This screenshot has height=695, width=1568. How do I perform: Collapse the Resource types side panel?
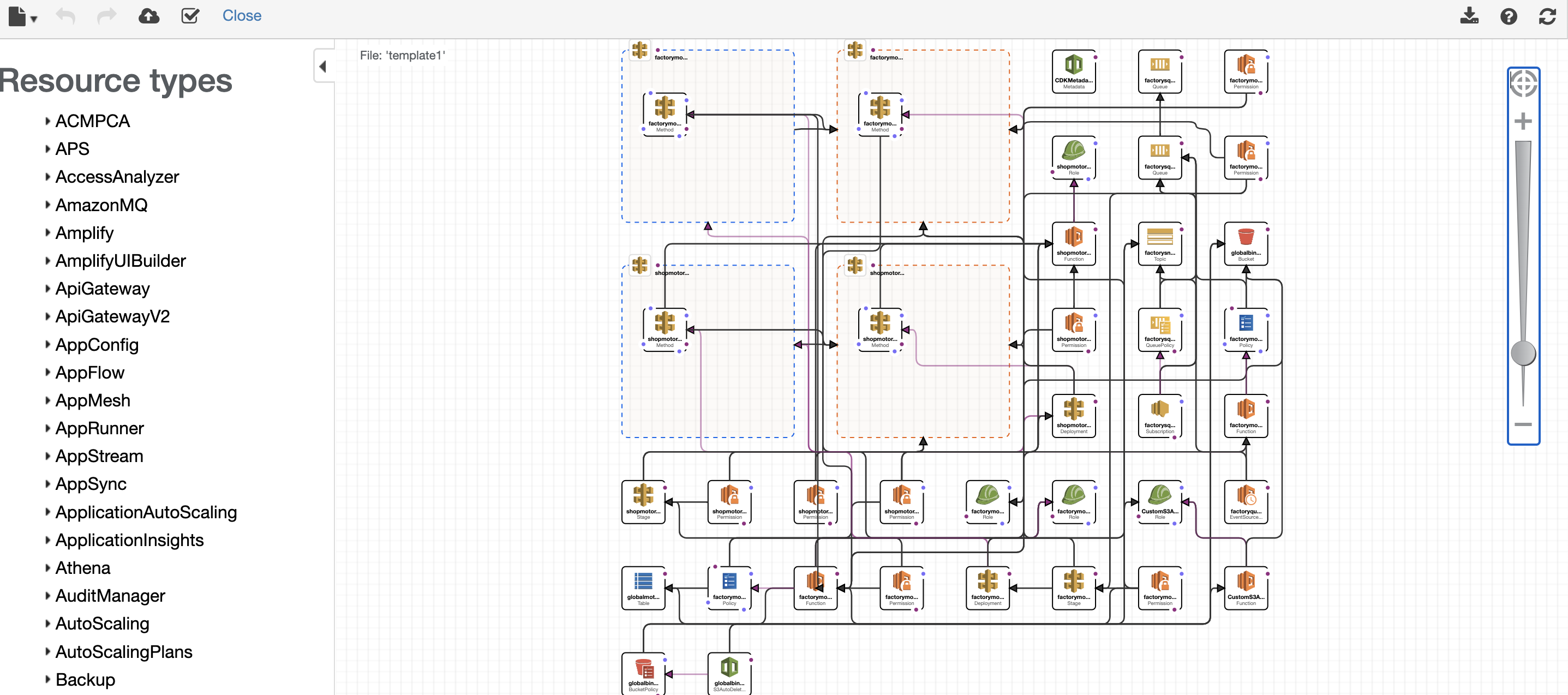click(x=323, y=65)
